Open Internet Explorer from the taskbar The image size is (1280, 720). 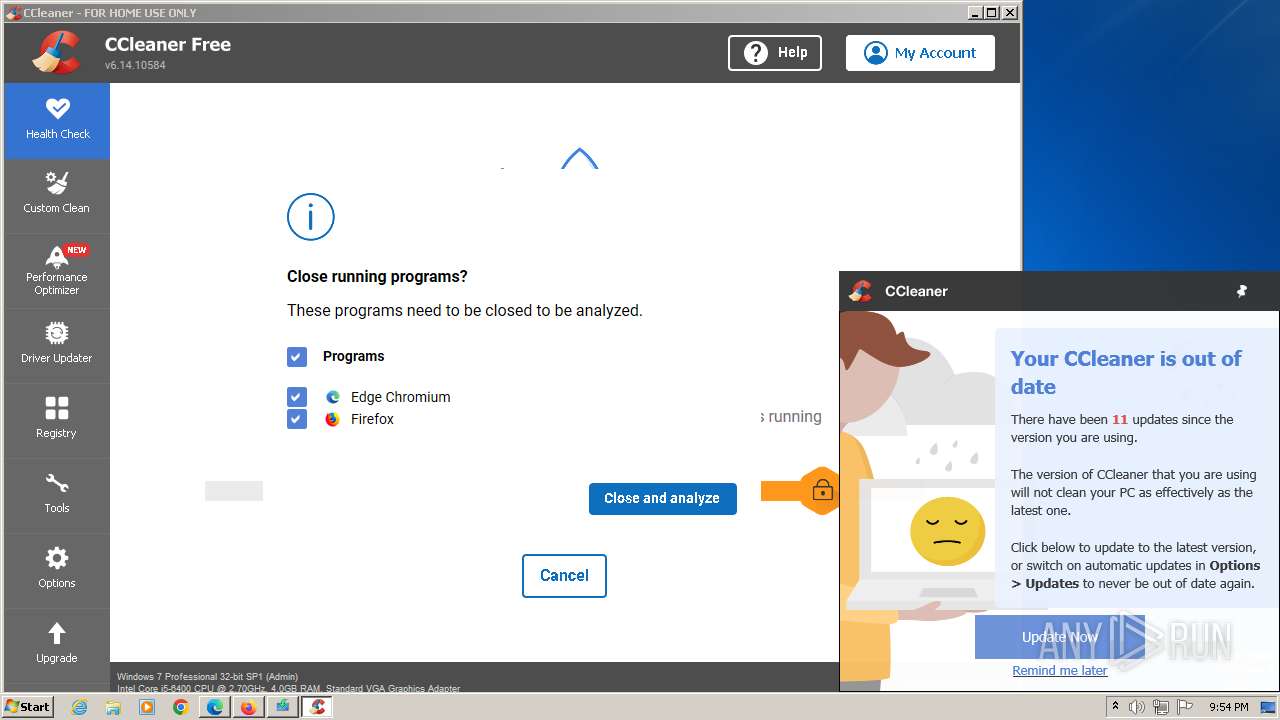click(80, 707)
